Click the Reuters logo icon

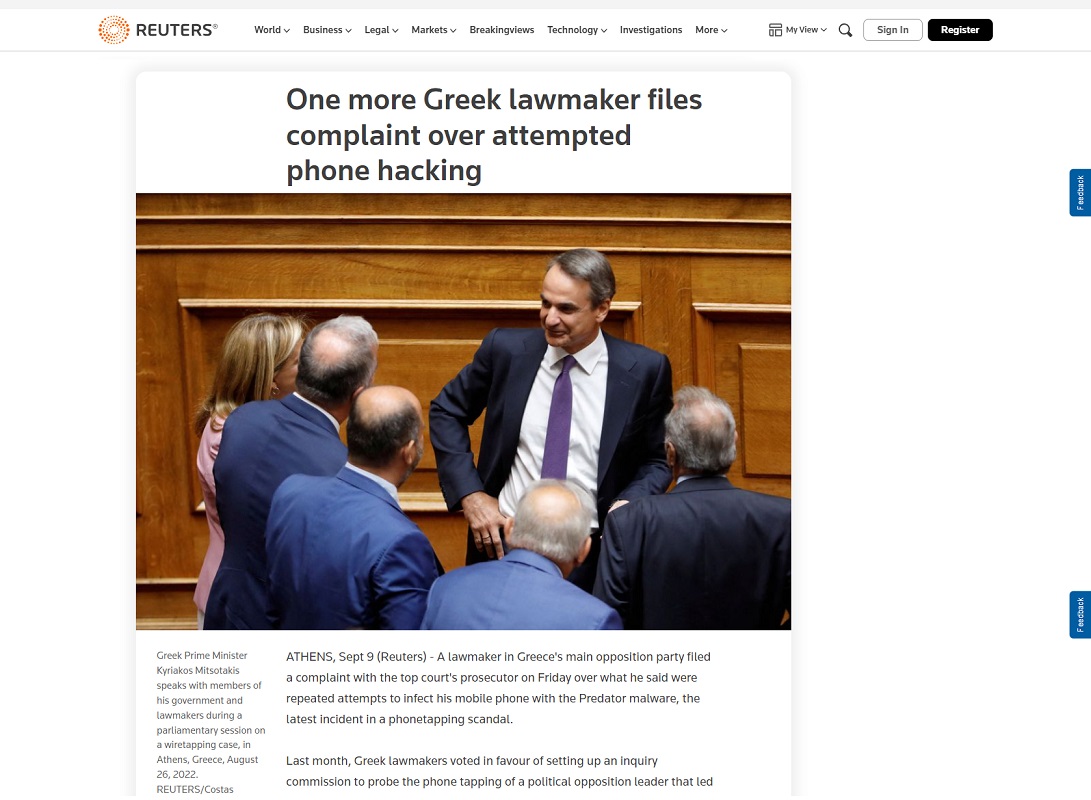click(x=113, y=30)
